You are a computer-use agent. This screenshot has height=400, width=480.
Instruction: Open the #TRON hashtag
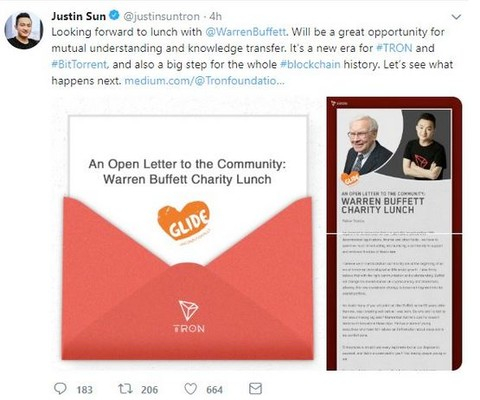pos(394,48)
